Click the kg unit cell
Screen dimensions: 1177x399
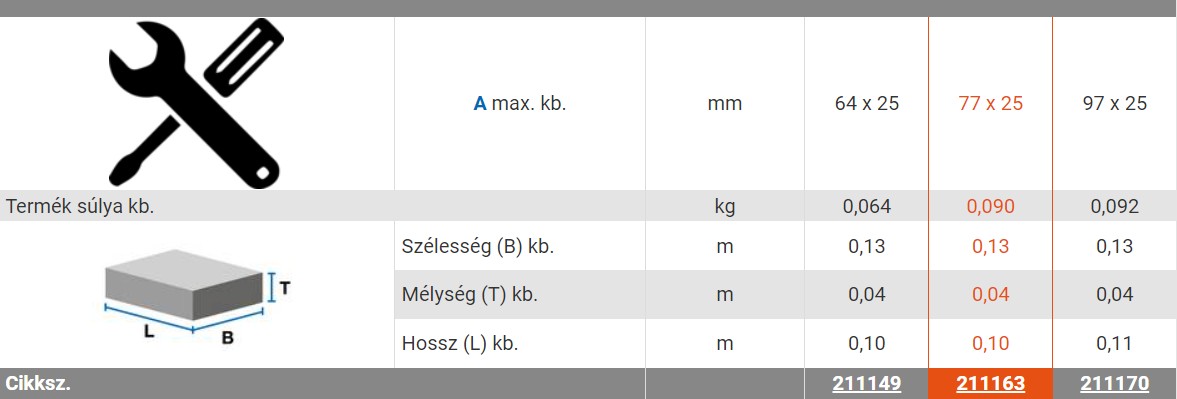point(724,207)
